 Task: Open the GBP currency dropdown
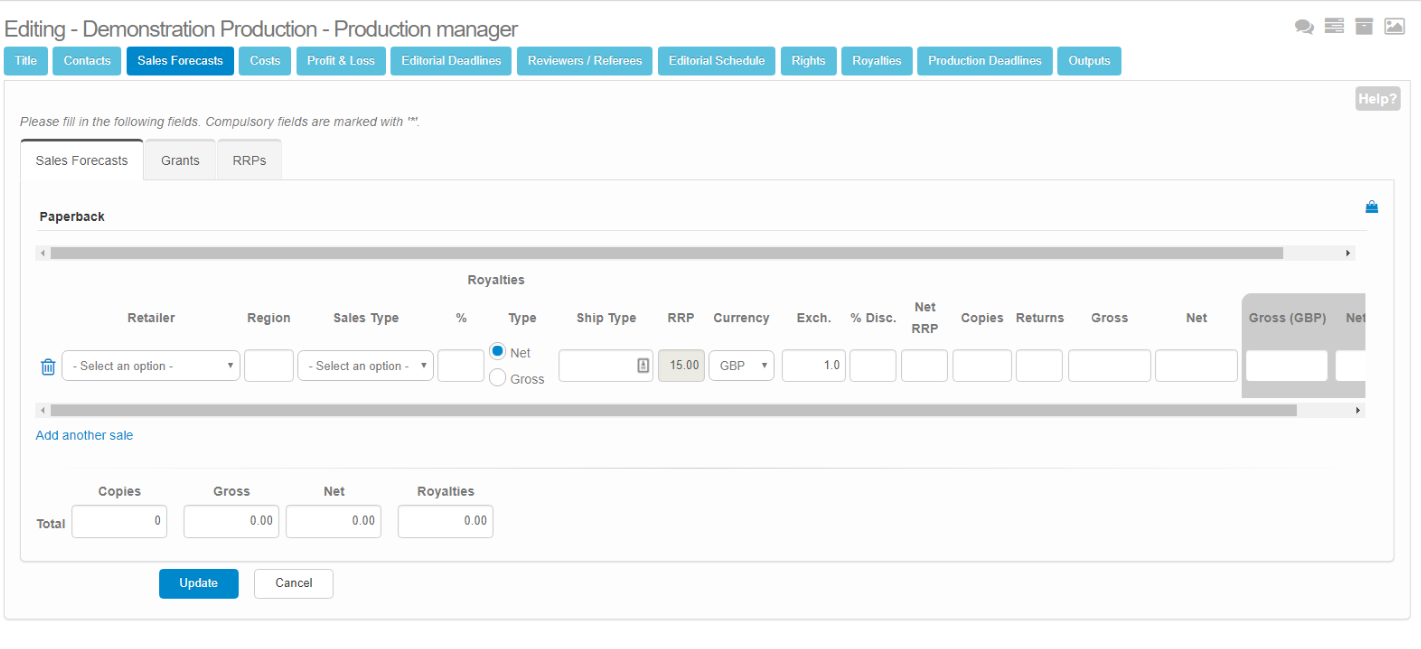coord(741,366)
